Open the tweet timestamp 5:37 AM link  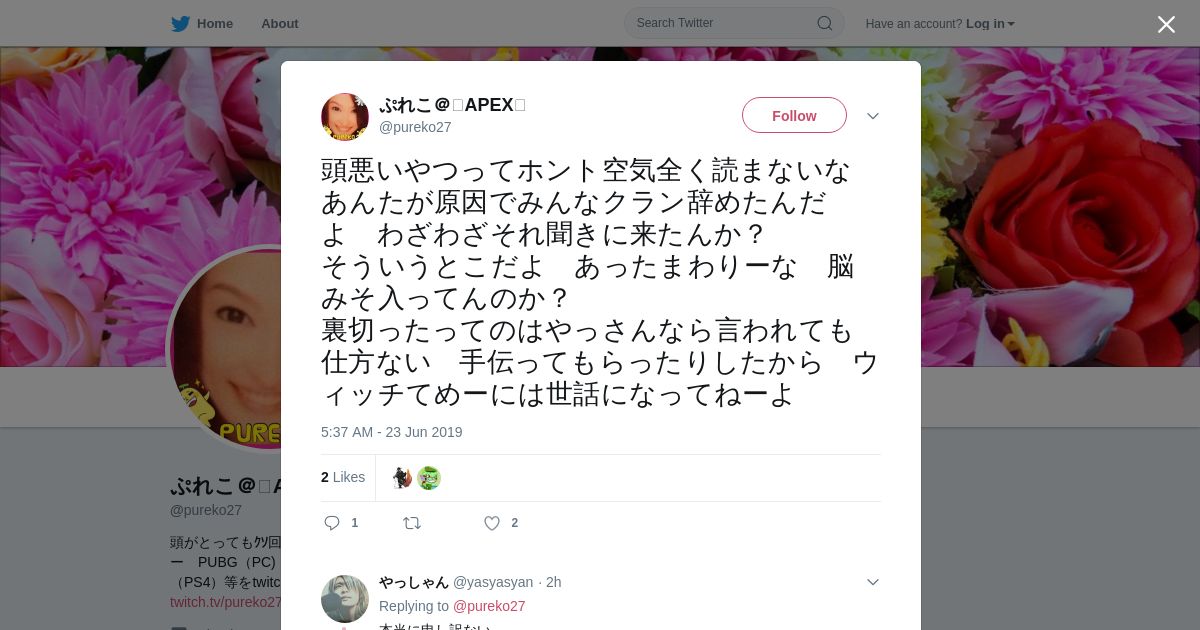pyautogui.click(x=392, y=432)
